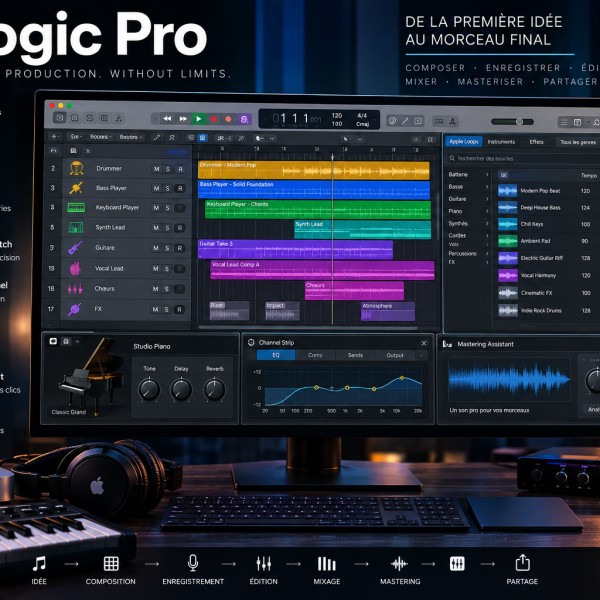600x600 pixels.
Task: Adjust the master volume slider
Action: click(512, 122)
